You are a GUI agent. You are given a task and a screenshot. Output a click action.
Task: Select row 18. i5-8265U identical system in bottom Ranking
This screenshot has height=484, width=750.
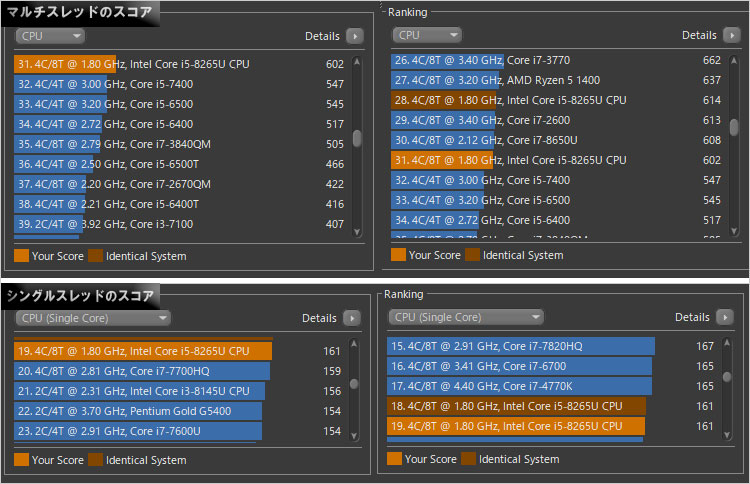(551, 407)
